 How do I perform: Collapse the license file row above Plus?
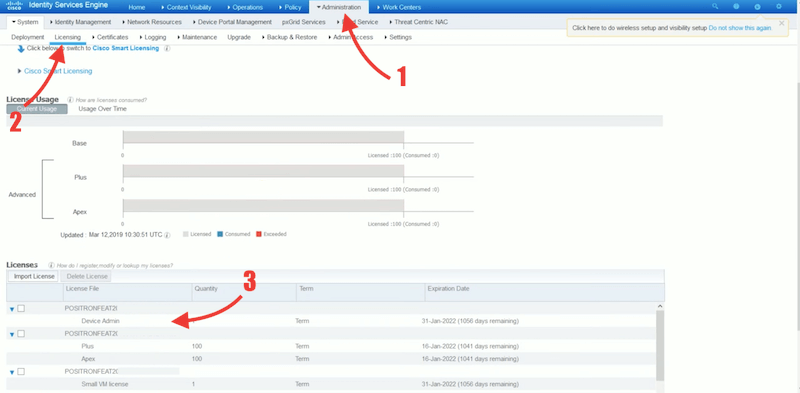[12, 334]
